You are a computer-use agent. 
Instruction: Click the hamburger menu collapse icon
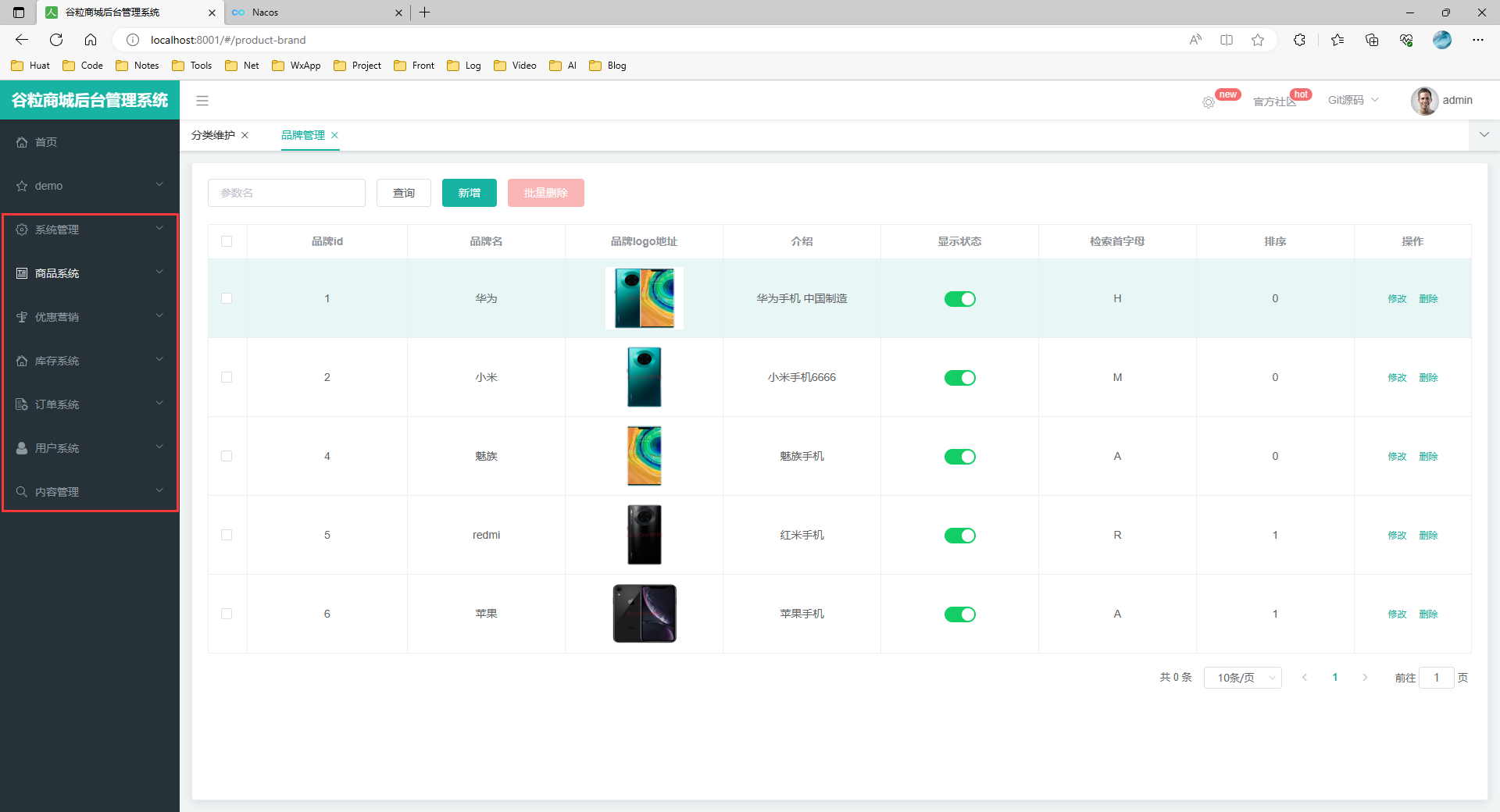[x=202, y=101]
